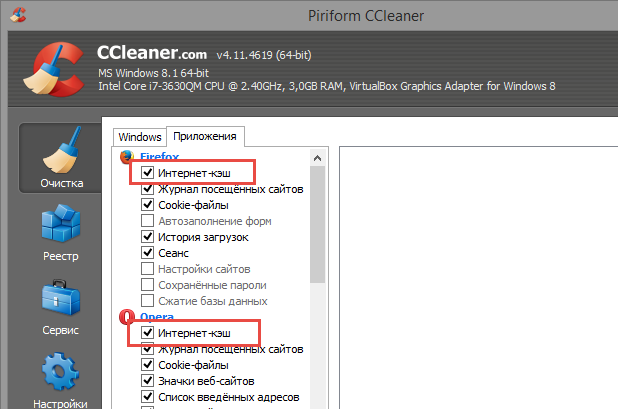The image size is (618, 409).
Task: Toggle Opera Журнал посещённых сайтов checkbox
Action: 147,349
